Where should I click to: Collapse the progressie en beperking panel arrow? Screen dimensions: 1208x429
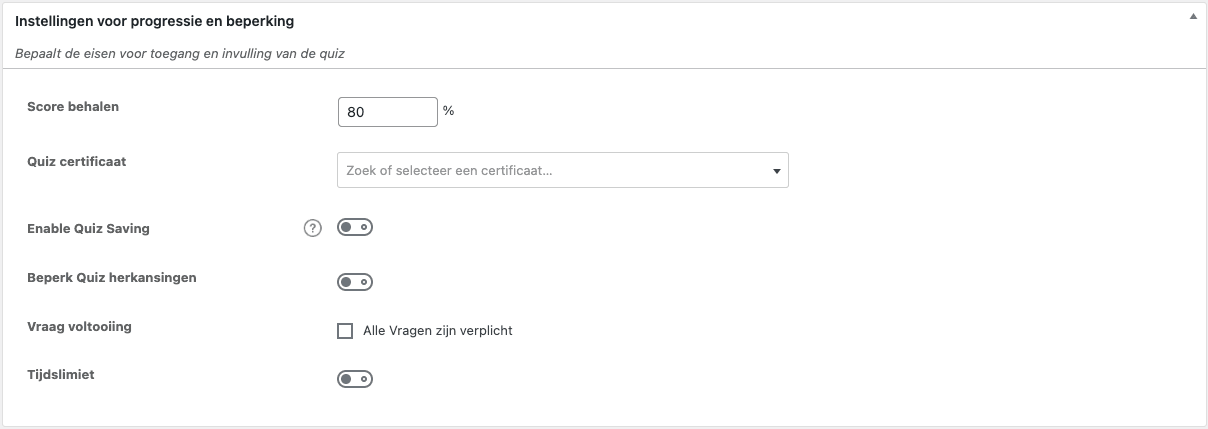(x=1193, y=18)
